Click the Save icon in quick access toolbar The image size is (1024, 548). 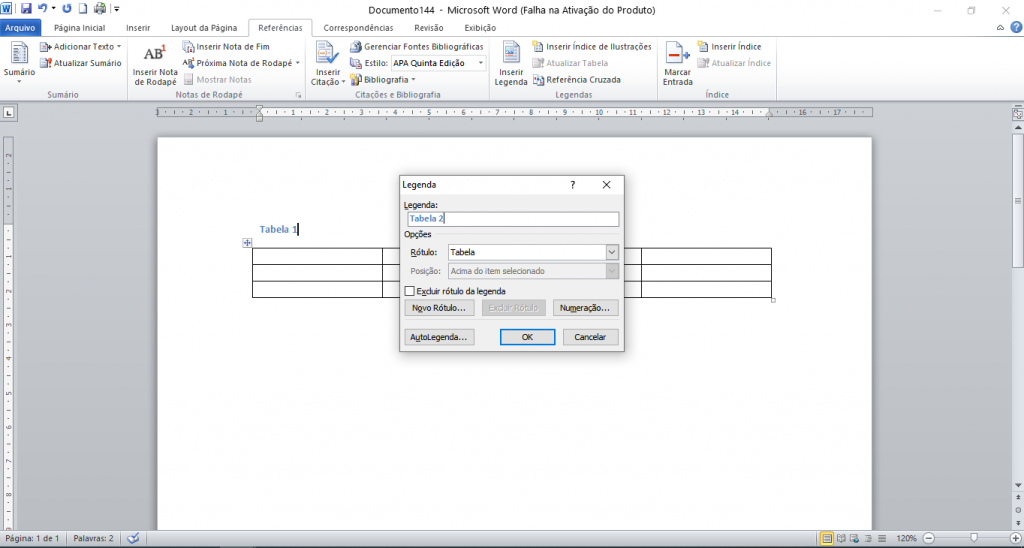pos(26,8)
